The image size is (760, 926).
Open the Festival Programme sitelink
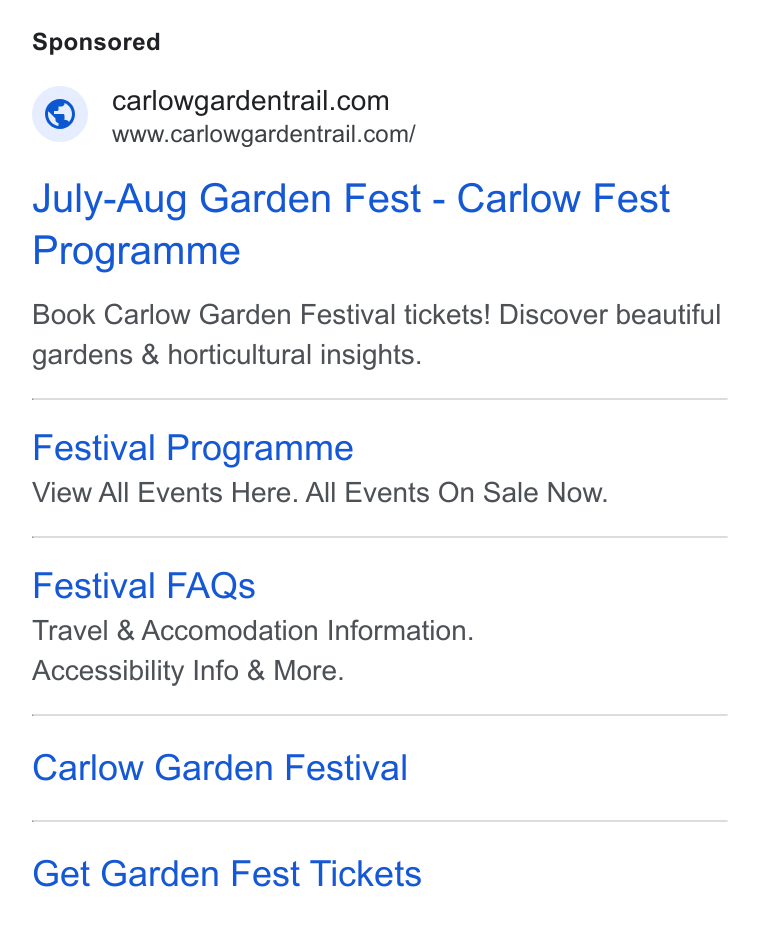[193, 448]
